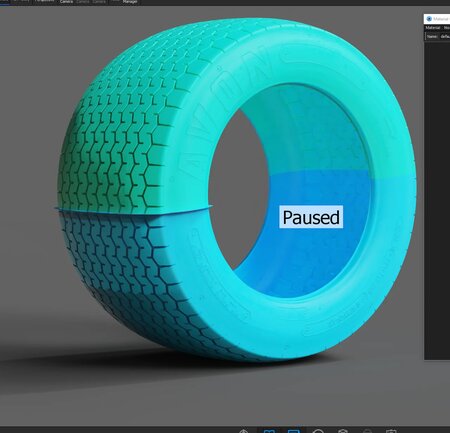Click the material Name field
Image resolution: width=450 pixels, height=433 pixels.
pyautogui.click(x=445, y=36)
